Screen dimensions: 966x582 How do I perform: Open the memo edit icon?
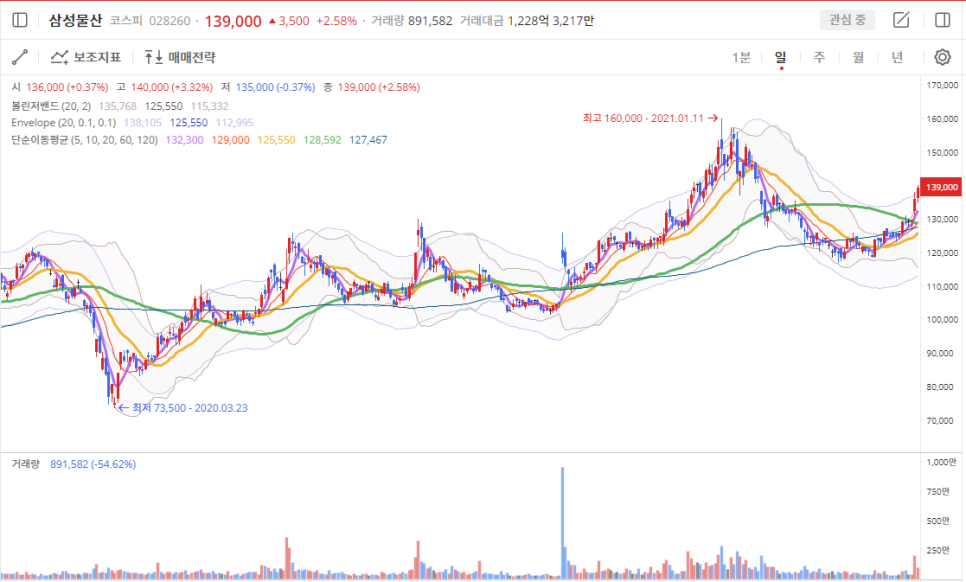click(901, 20)
